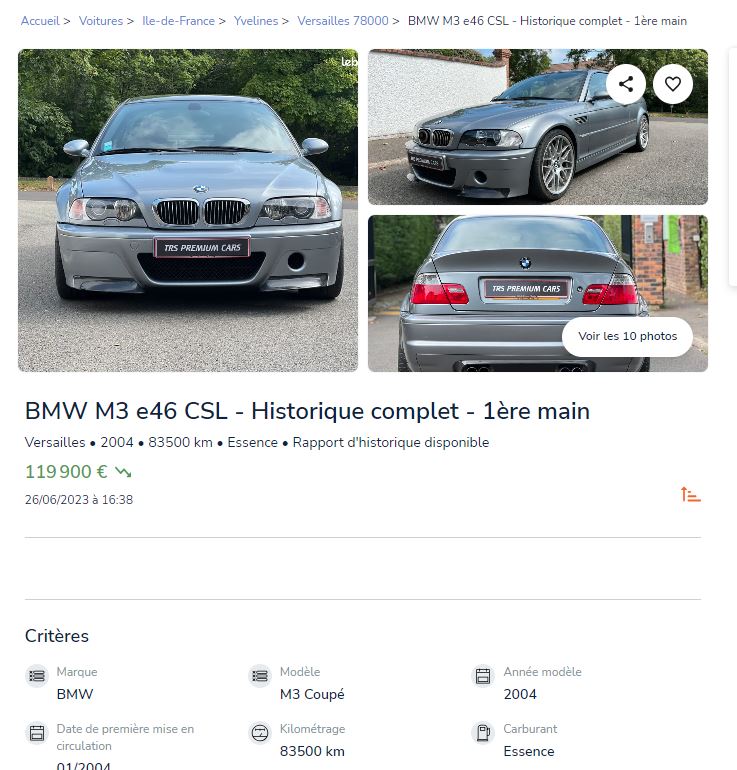The height and width of the screenshot is (770, 737).
Task: Click the Carburant fuel pump icon
Action: pyautogui.click(x=483, y=733)
